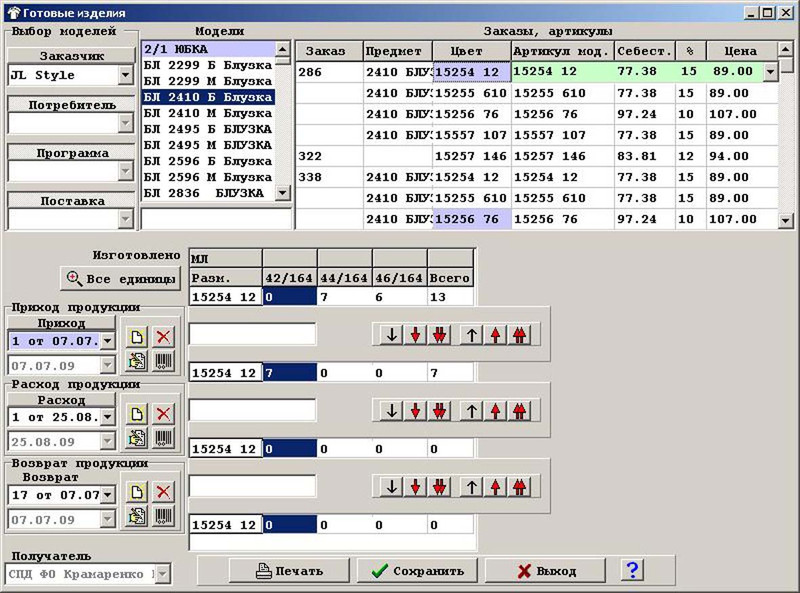The width and height of the screenshot is (800, 593).
Task: Select model БЛ 2495 Б БЛУЗКА in the list
Action: click(x=208, y=129)
